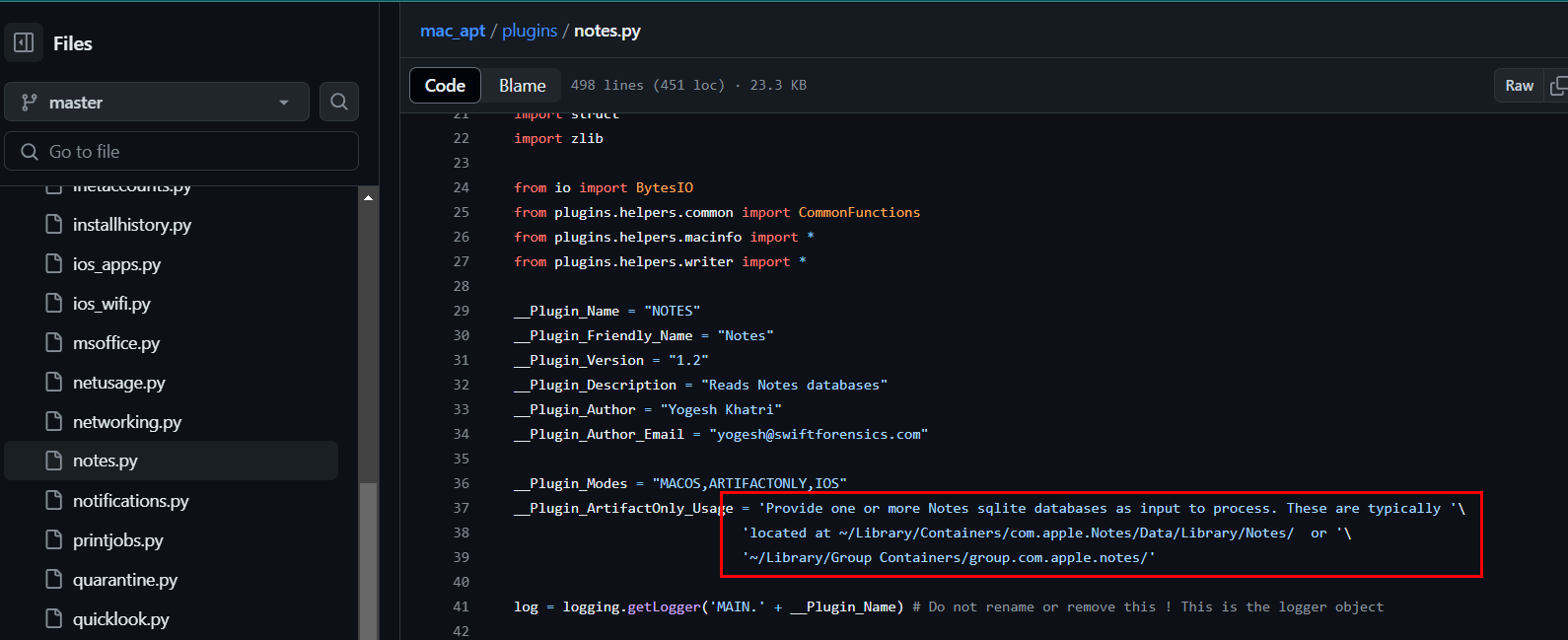Click the copy raw file icon

[1557, 86]
